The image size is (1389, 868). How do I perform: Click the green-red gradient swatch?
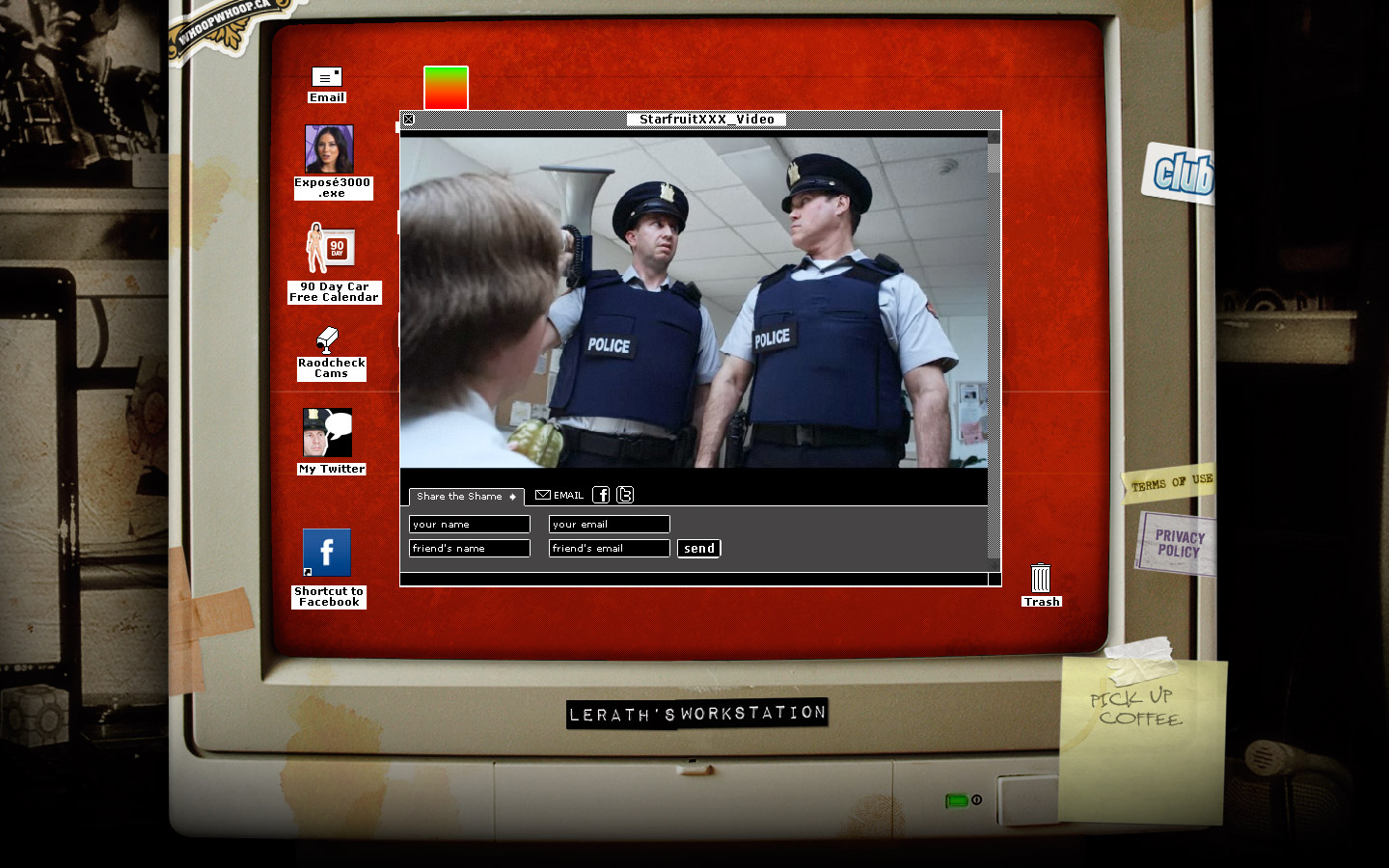pyautogui.click(x=446, y=88)
